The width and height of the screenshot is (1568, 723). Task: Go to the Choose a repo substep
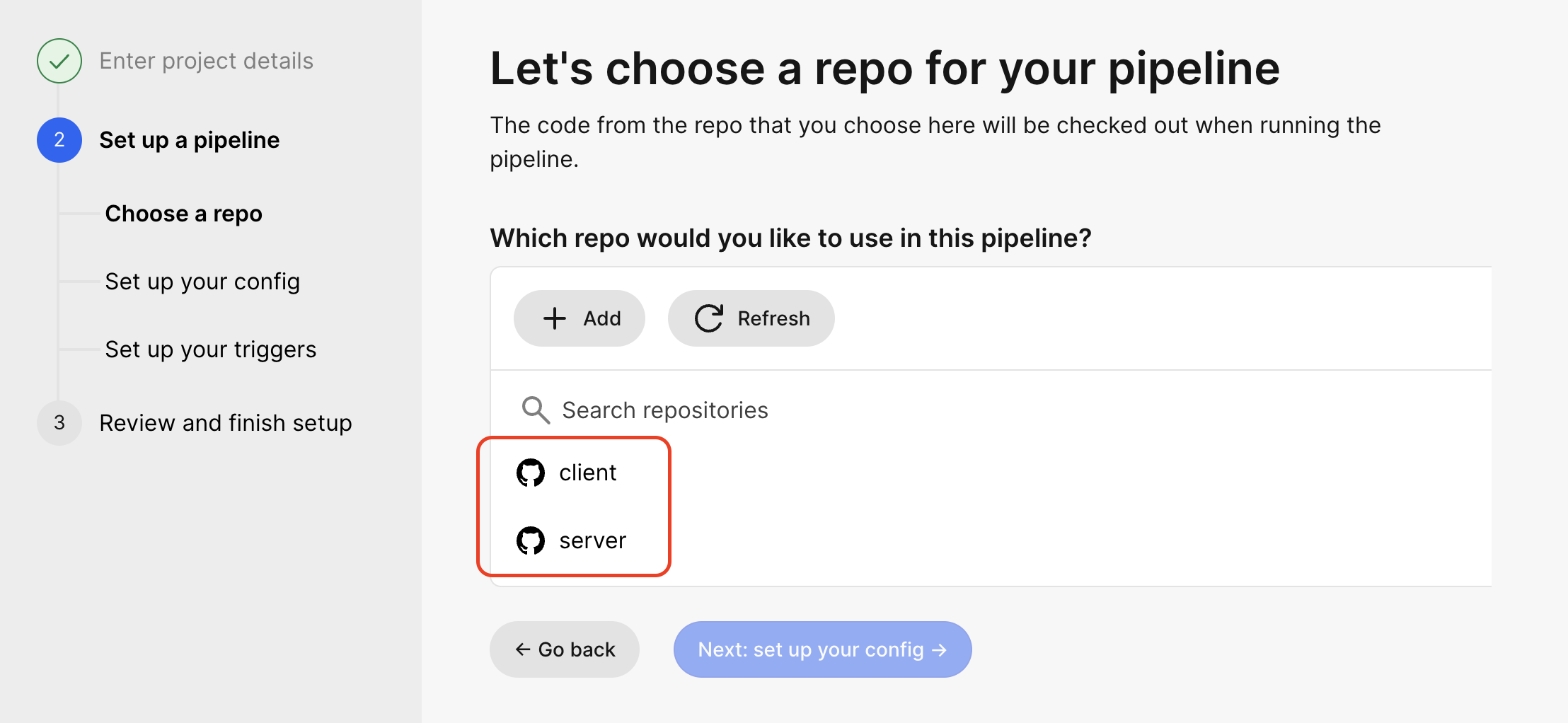(x=183, y=214)
